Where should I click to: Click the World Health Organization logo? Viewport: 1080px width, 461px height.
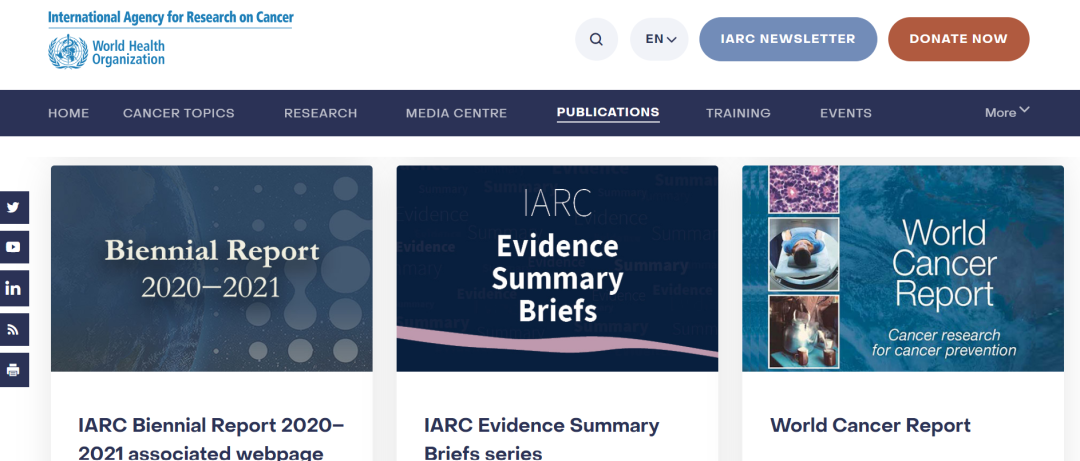click(x=107, y=51)
